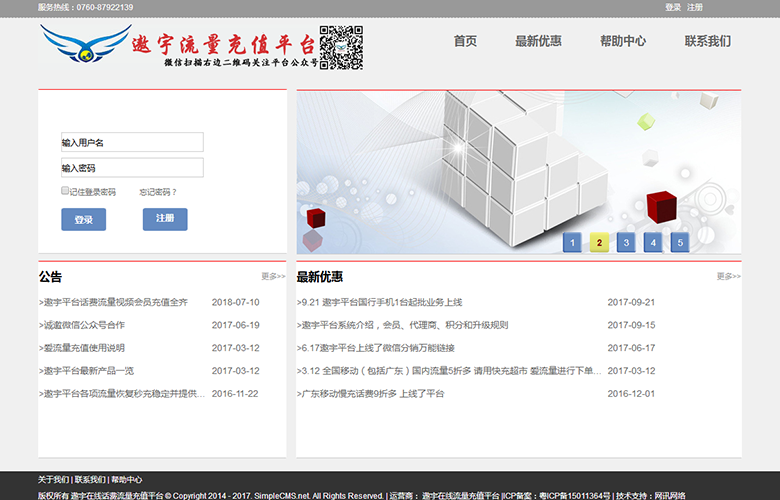Show banner slide 5
The width and height of the screenshot is (780, 500).
click(x=680, y=242)
